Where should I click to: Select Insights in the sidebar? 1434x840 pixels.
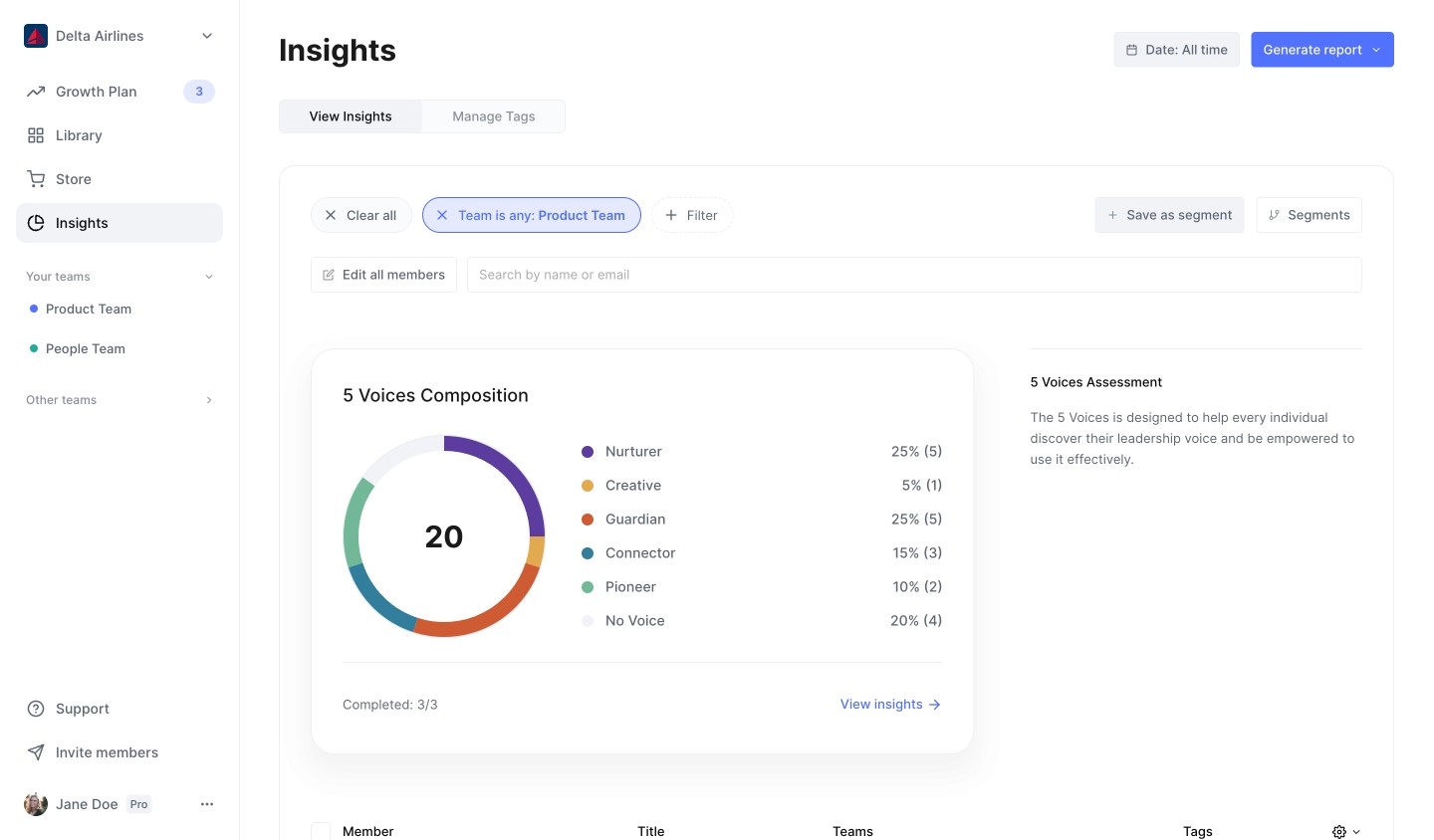[119, 223]
